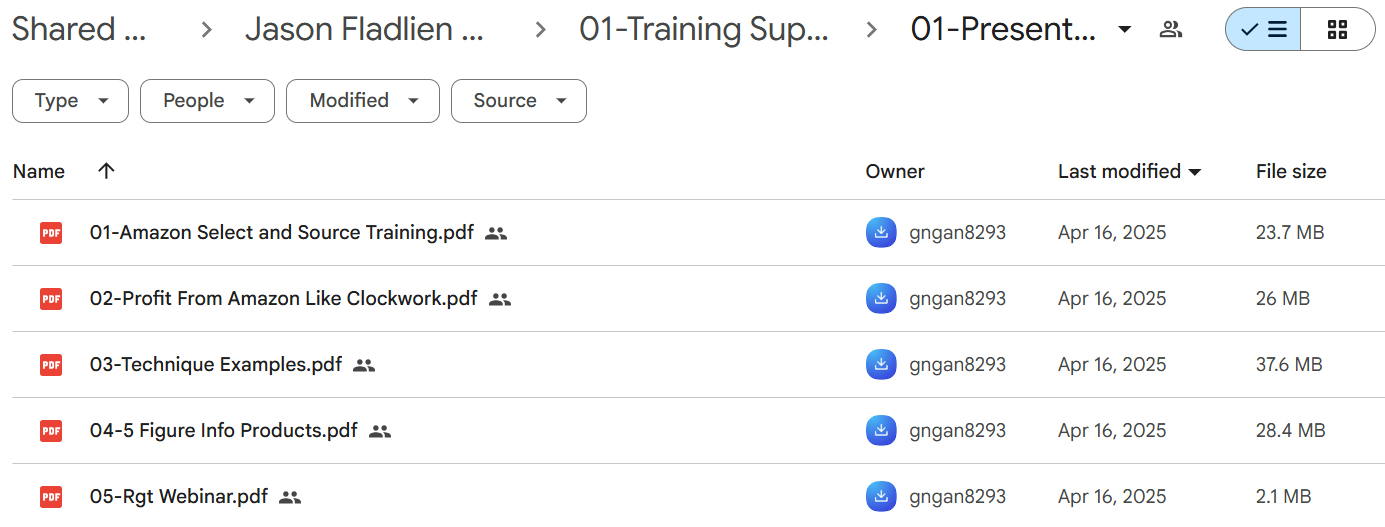
Task: Go to the Shared breadcrumb root
Action: pyautogui.click(x=79, y=30)
